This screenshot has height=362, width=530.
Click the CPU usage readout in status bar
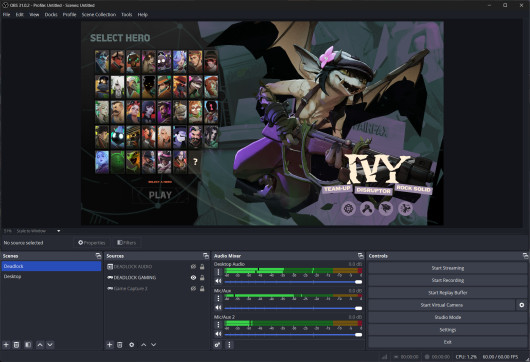466,357
